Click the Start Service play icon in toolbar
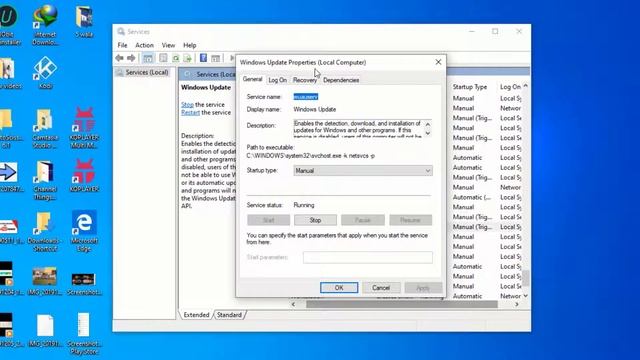The width and height of the screenshot is (640, 360). [232, 58]
